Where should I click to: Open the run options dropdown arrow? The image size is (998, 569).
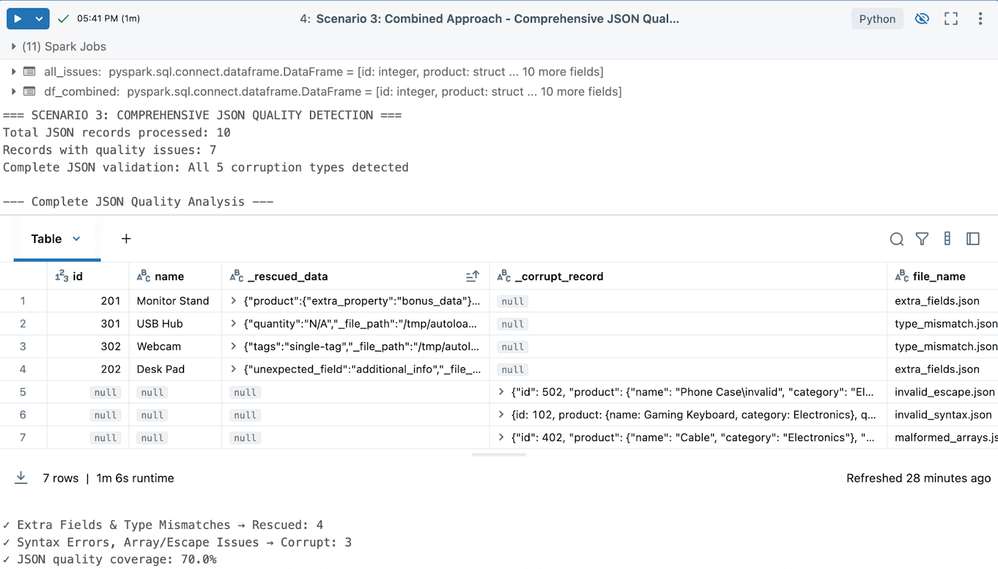[x=39, y=19]
